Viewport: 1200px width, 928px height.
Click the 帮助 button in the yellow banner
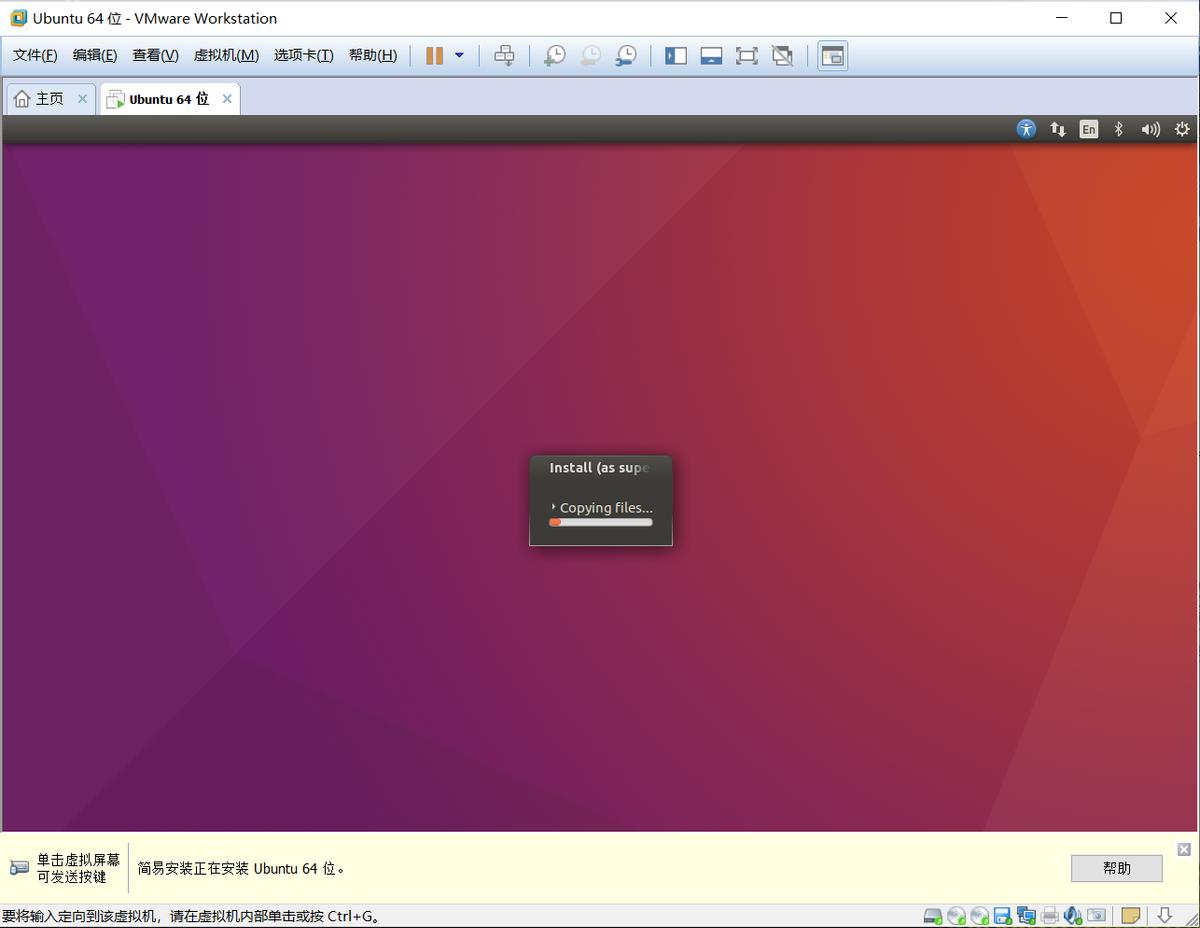click(x=1116, y=868)
